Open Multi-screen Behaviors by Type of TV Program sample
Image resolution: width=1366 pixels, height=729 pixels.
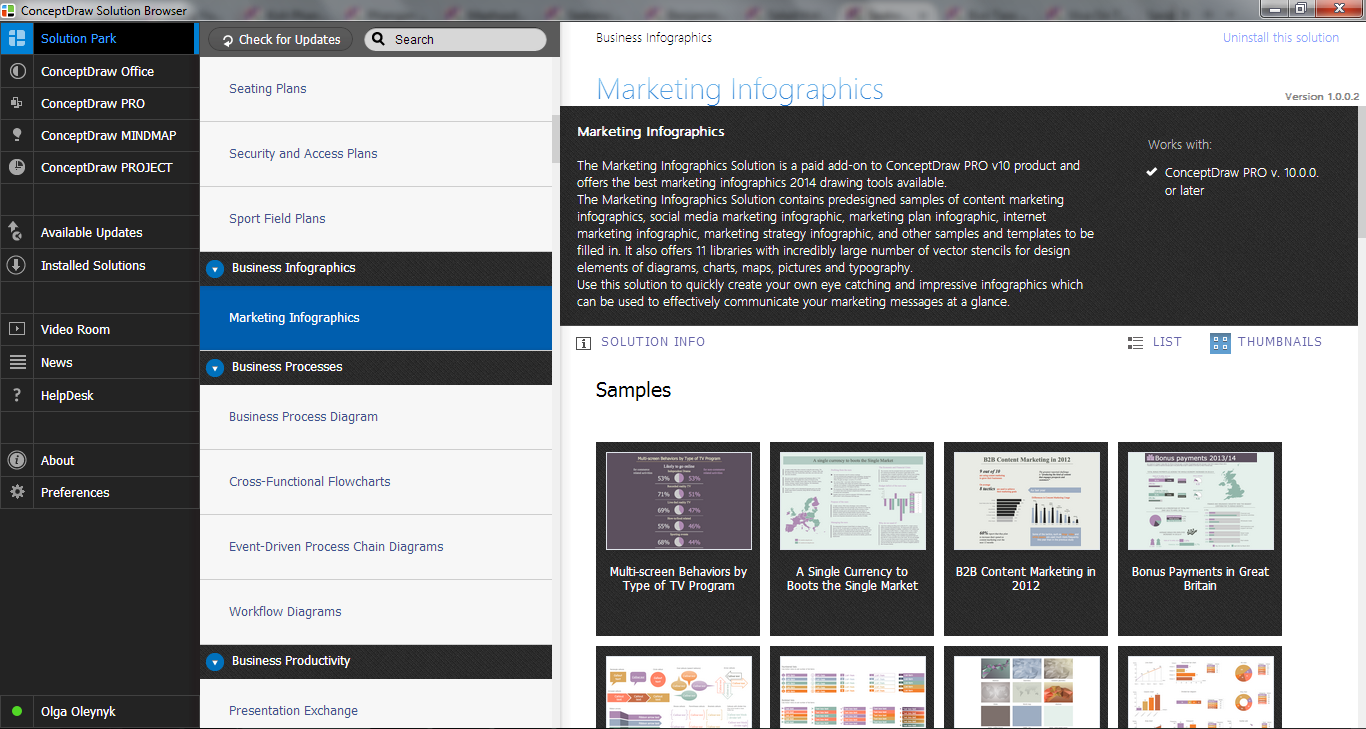pos(678,539)
